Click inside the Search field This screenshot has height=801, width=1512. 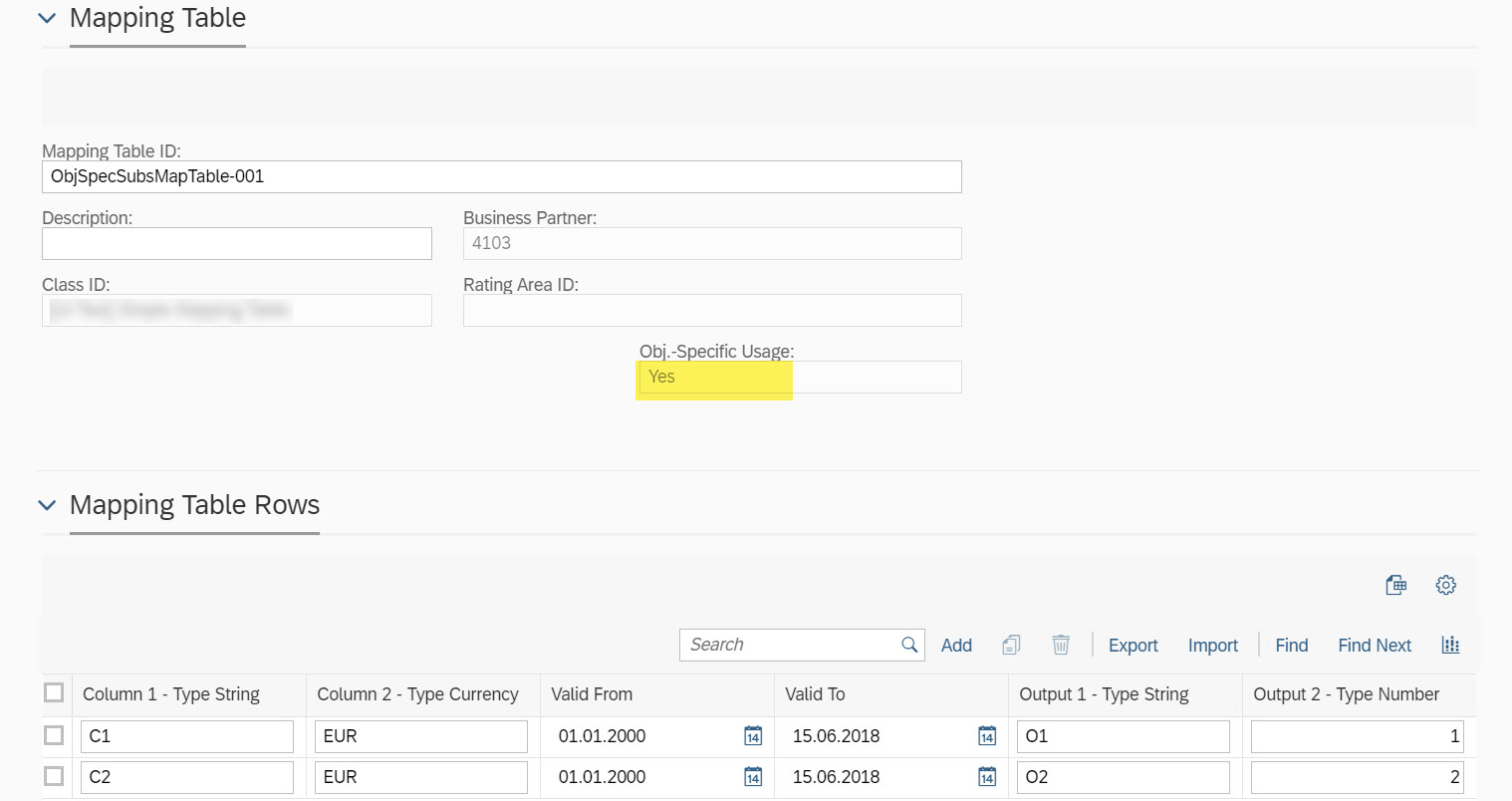tap(787, 645)
